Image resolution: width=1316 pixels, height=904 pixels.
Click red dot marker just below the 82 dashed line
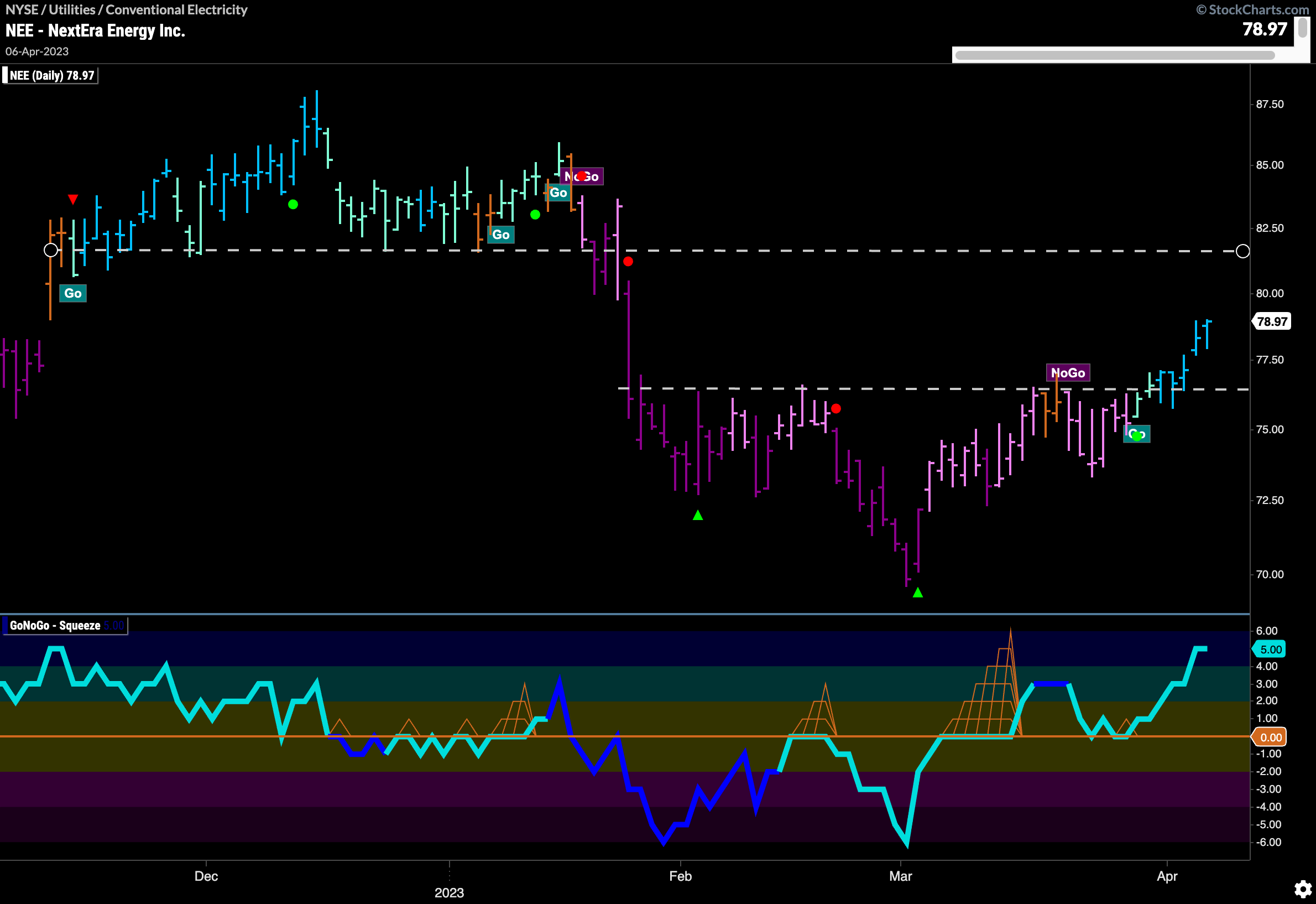point(628,262)
